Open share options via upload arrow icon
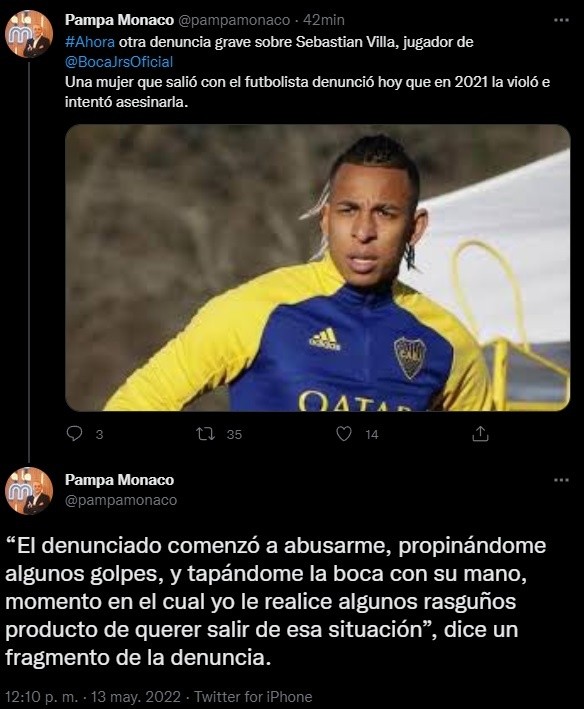 click(480, 434)
